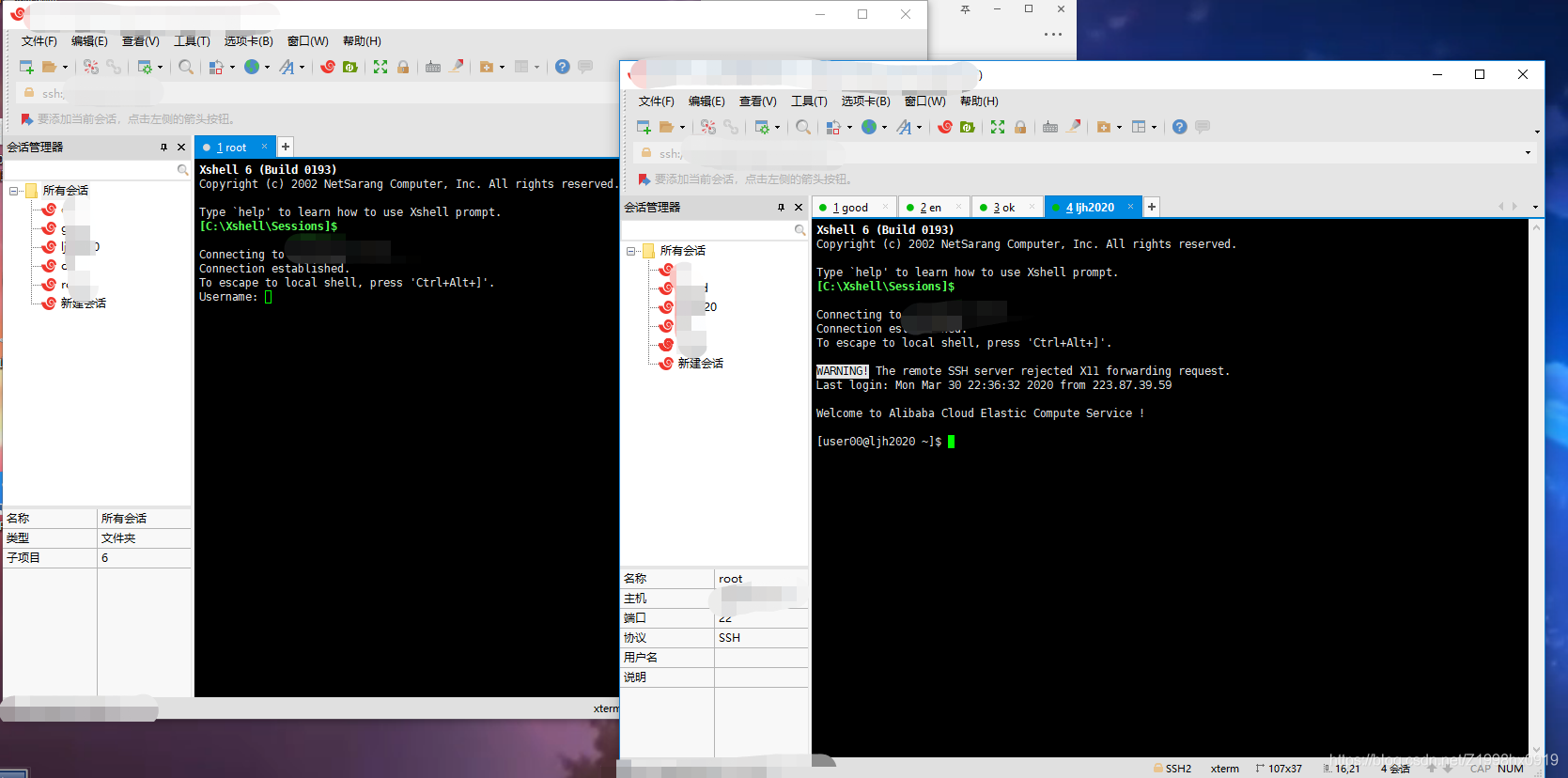Launch green Xftp icon in front toolbar
The image size is (1568, 778).
968,127
